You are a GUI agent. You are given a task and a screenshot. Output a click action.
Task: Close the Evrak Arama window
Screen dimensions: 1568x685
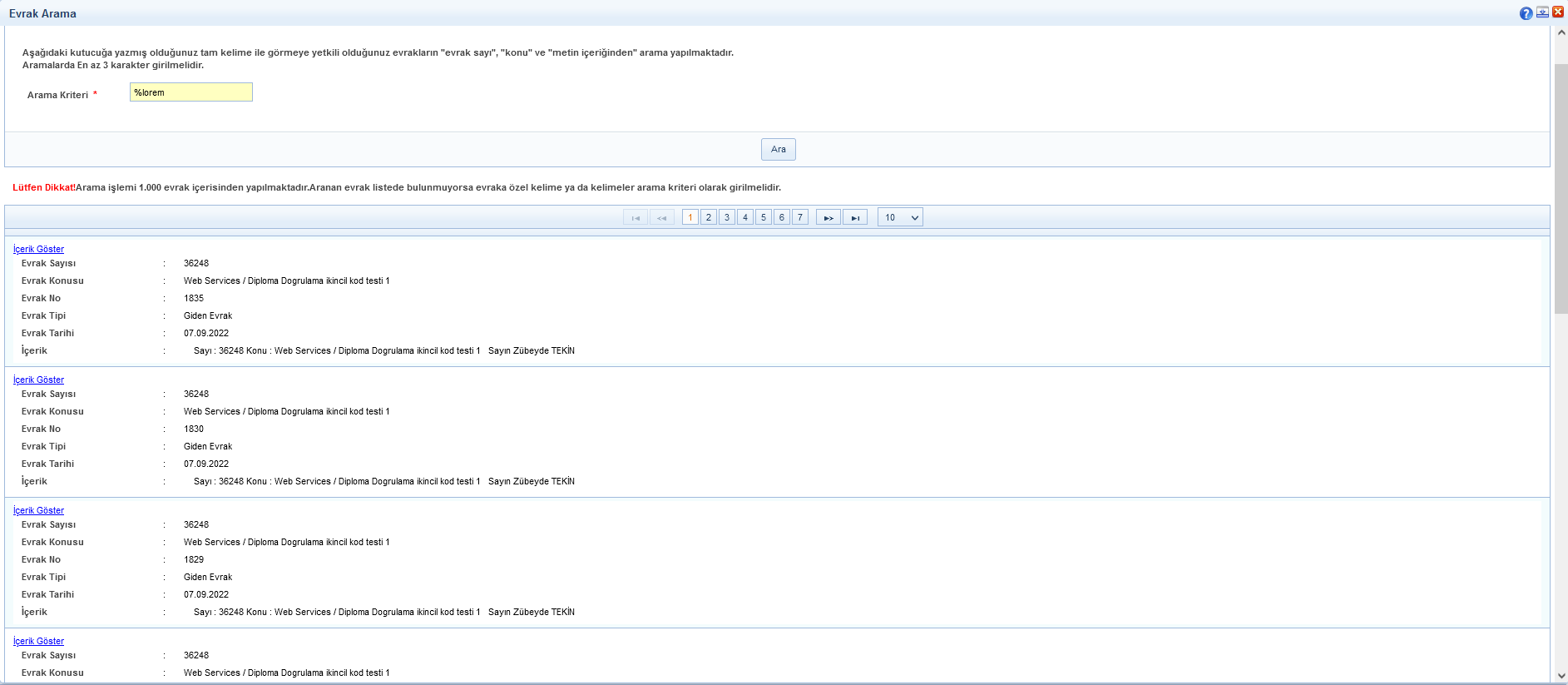[1558, 12]
